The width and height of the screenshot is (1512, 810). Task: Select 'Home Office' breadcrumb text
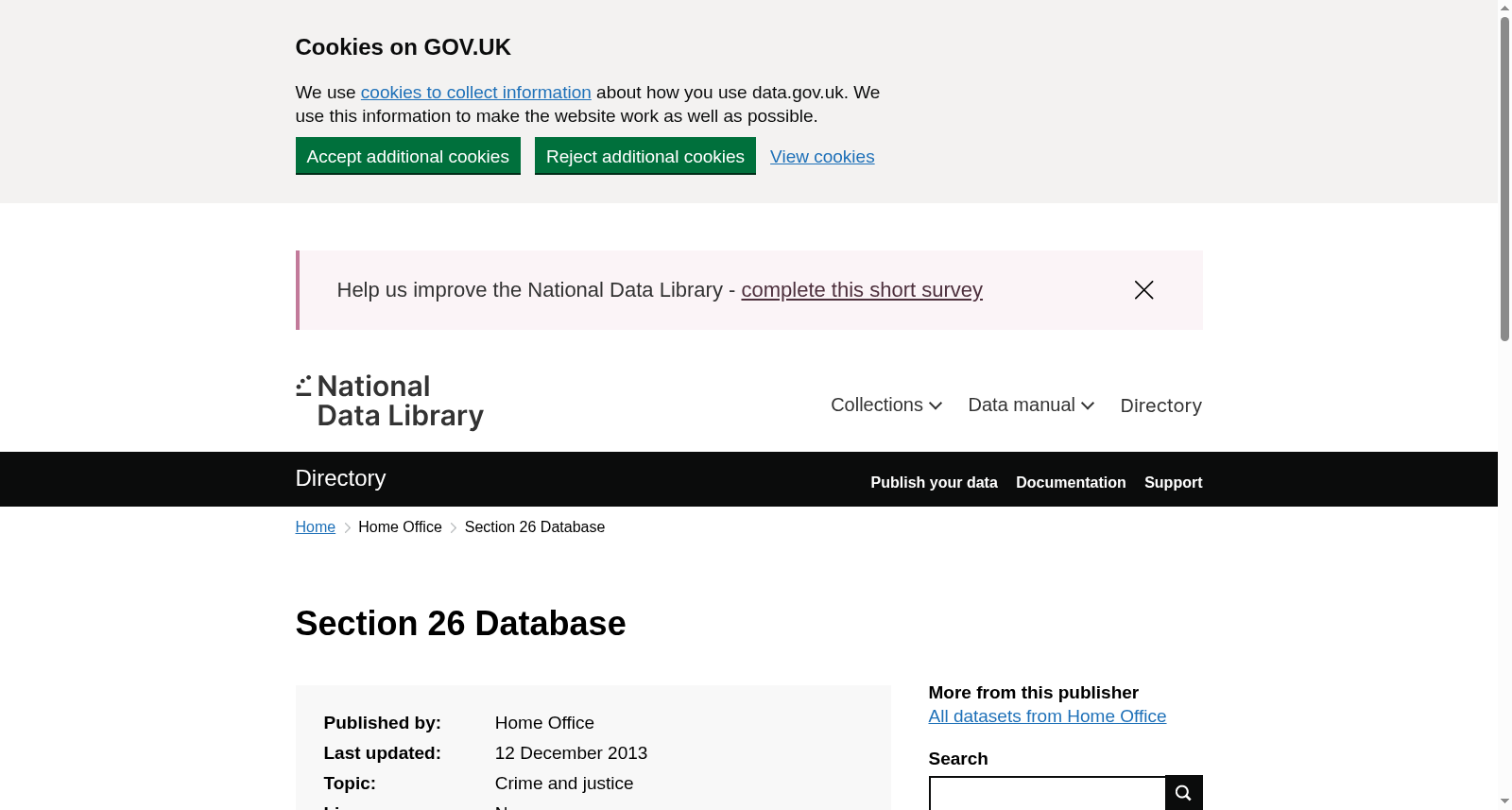pos(400,527)
